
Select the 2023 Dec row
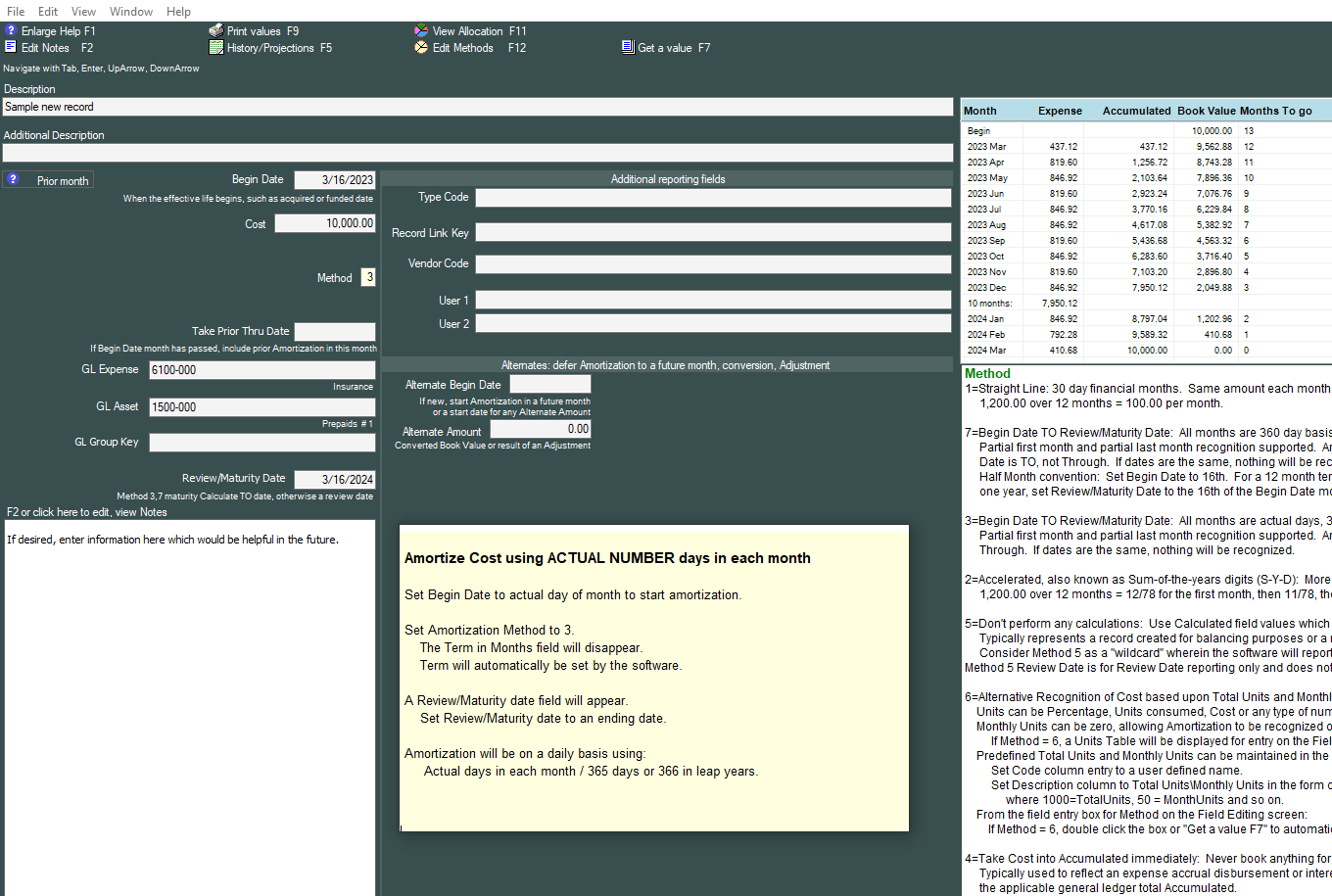(1147, 288)
